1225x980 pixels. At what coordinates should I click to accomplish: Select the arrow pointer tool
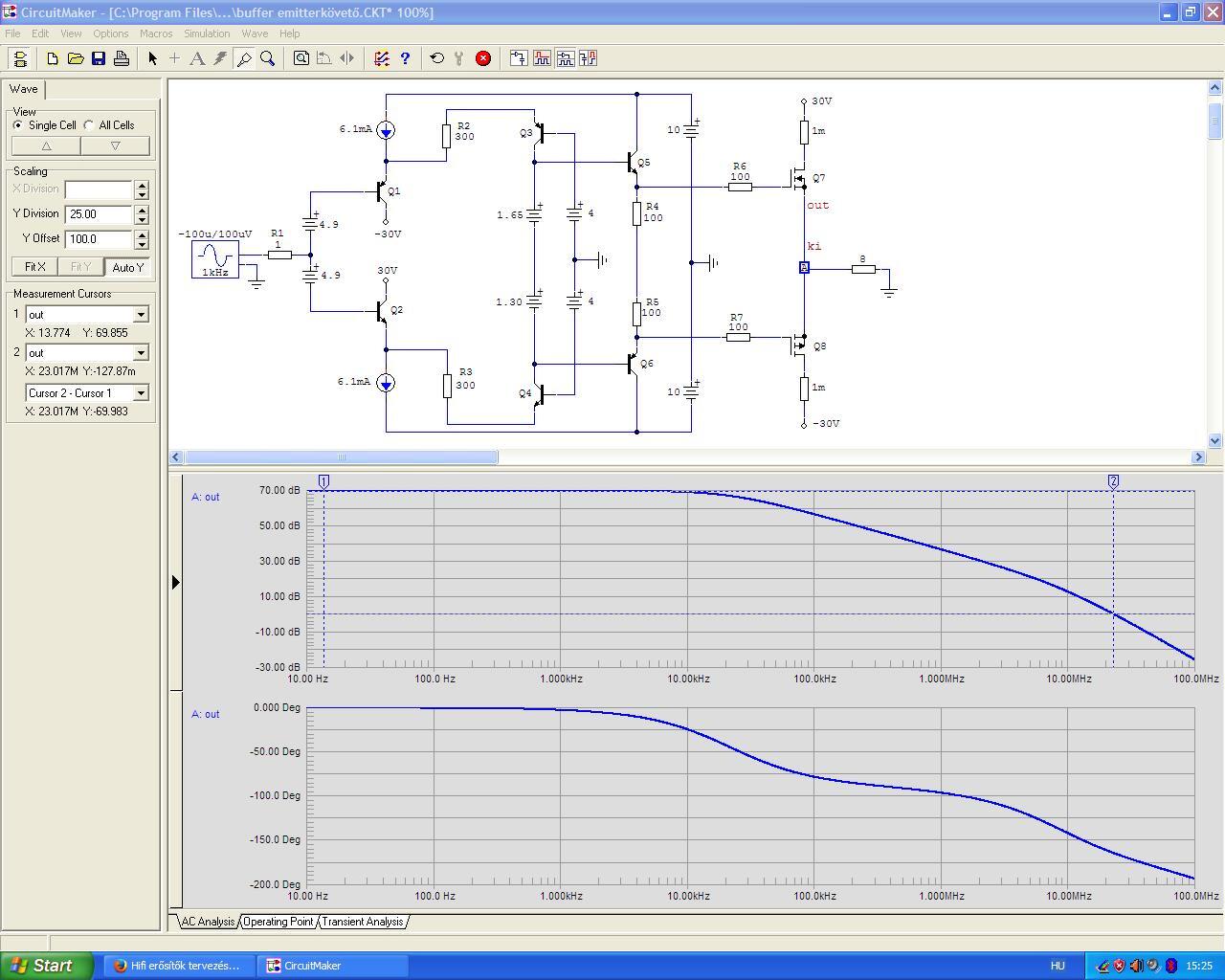152,58
